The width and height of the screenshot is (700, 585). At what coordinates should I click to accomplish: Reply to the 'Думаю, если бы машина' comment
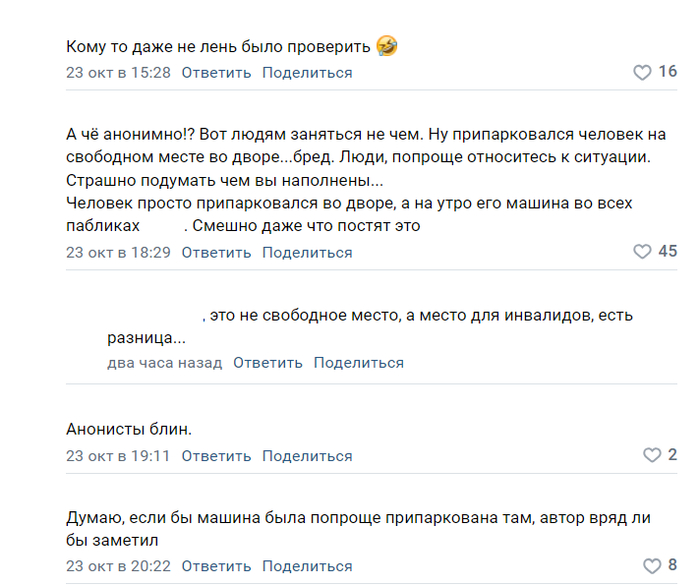click(216, 567)
